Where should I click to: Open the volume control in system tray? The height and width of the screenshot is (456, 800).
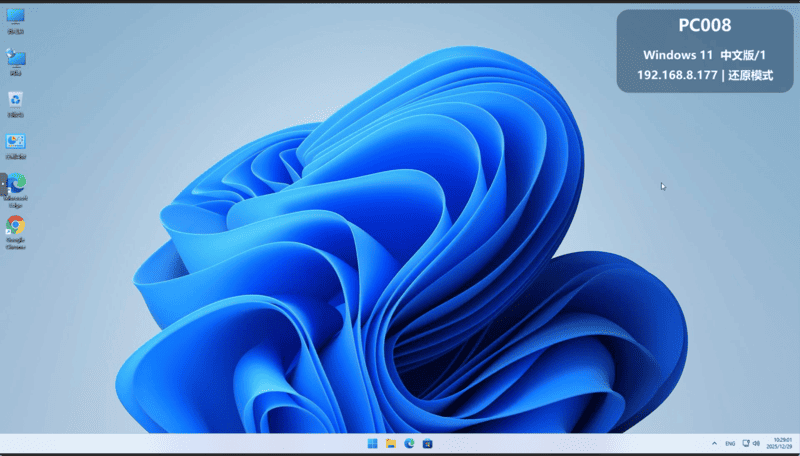756,443
